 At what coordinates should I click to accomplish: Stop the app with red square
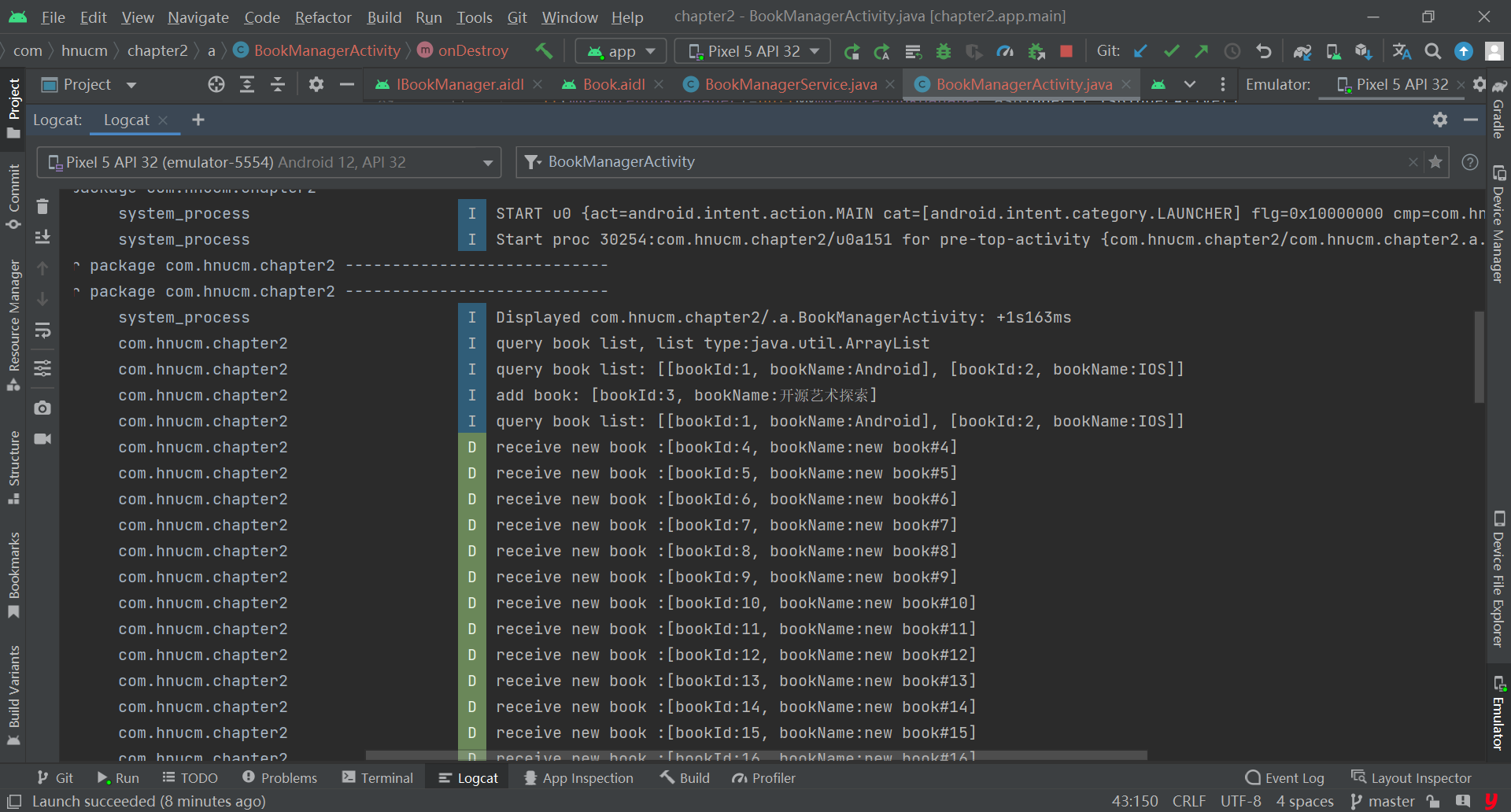pyautogui.click(x=1066, y=51)
